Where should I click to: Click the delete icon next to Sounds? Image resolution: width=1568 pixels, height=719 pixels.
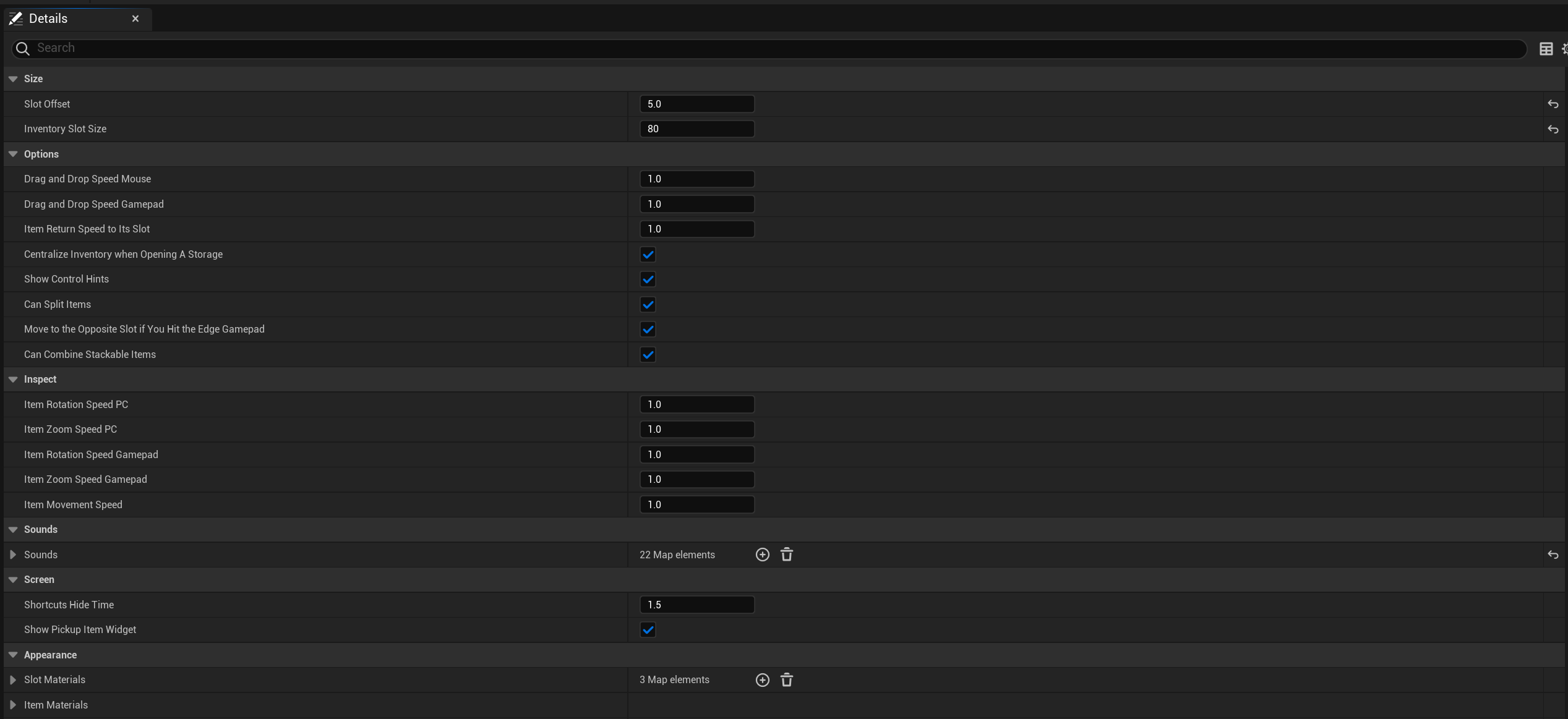pyautogui.click(x=788, y=554)
